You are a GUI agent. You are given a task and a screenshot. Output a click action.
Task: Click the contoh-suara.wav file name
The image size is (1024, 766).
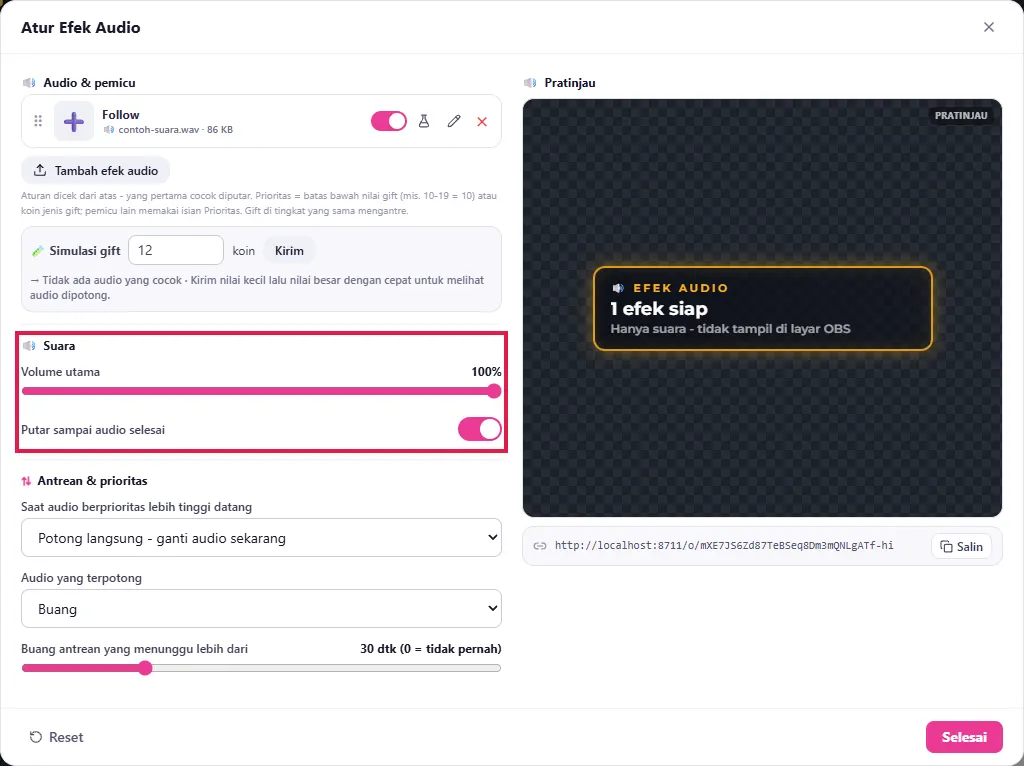coord(159,129)
